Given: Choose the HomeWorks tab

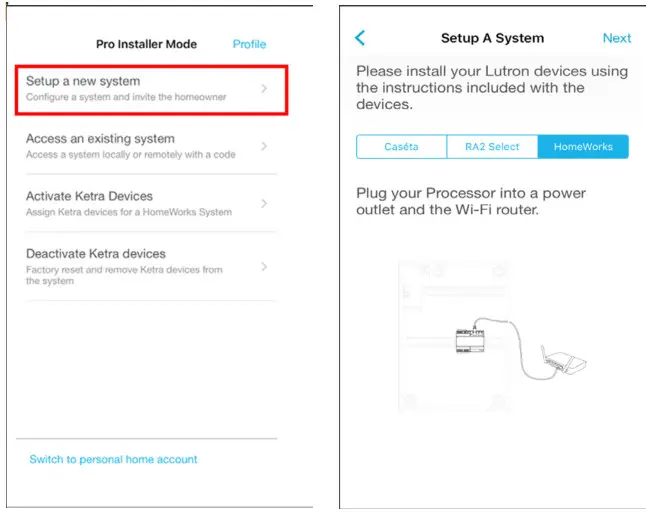Looking at the screenshot, I should [583, 147].
